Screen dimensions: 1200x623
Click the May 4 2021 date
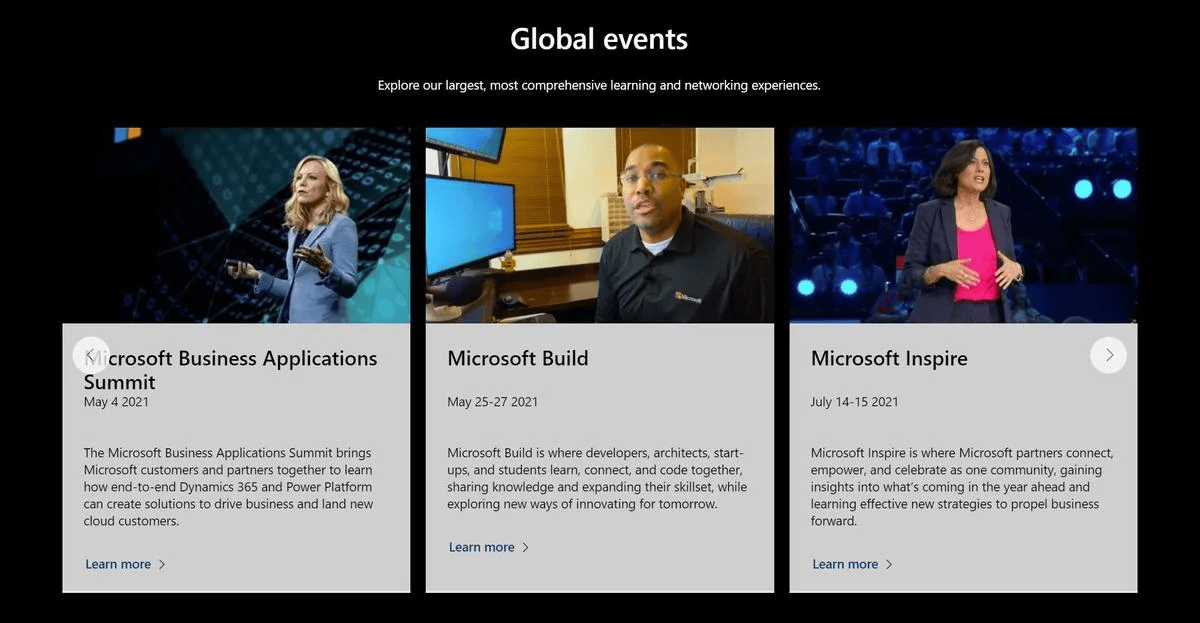(116, 402)
